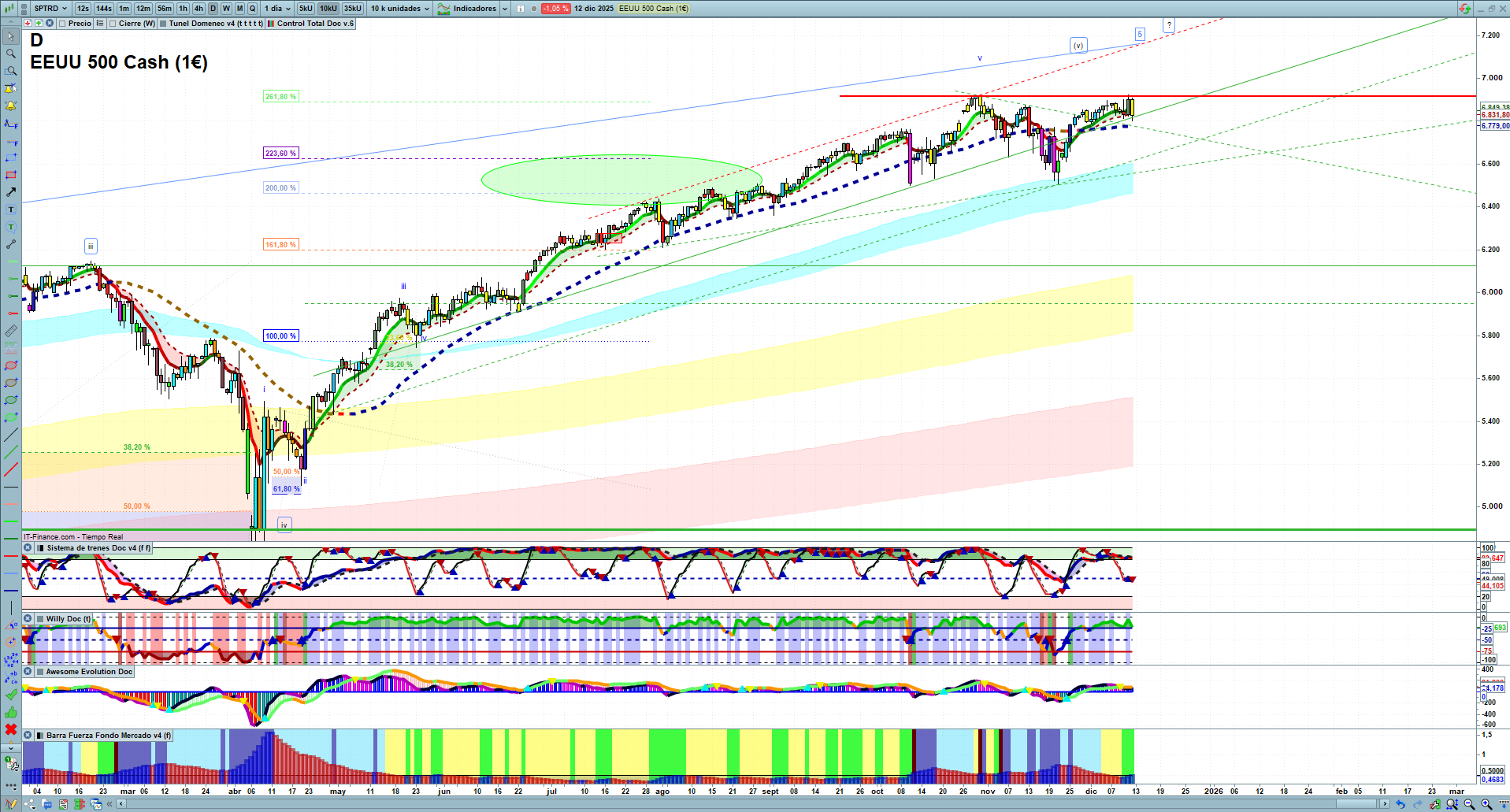1510x812 pixels.
Task: Select the segment line drawing tool
Action: 11,244
